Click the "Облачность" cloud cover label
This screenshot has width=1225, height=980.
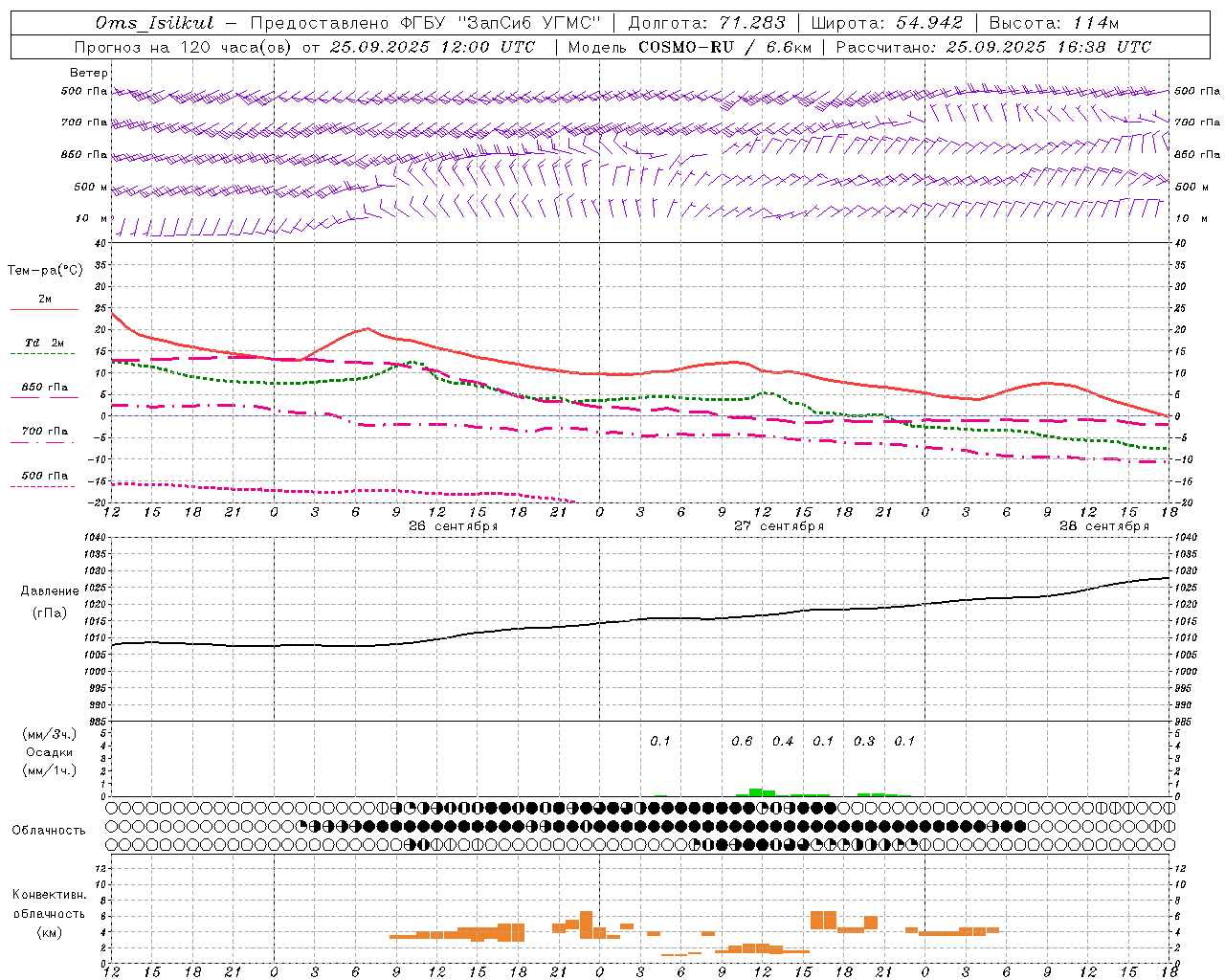(x=49, y=830)
